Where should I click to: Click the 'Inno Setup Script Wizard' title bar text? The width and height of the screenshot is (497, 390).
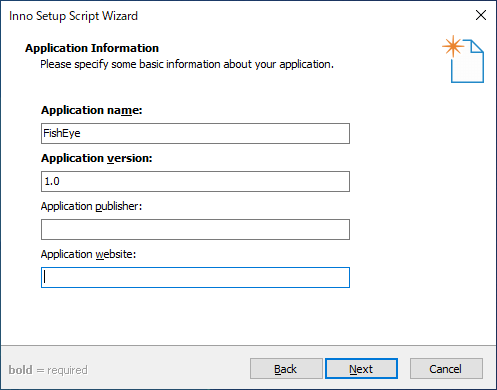pos(73,16)
